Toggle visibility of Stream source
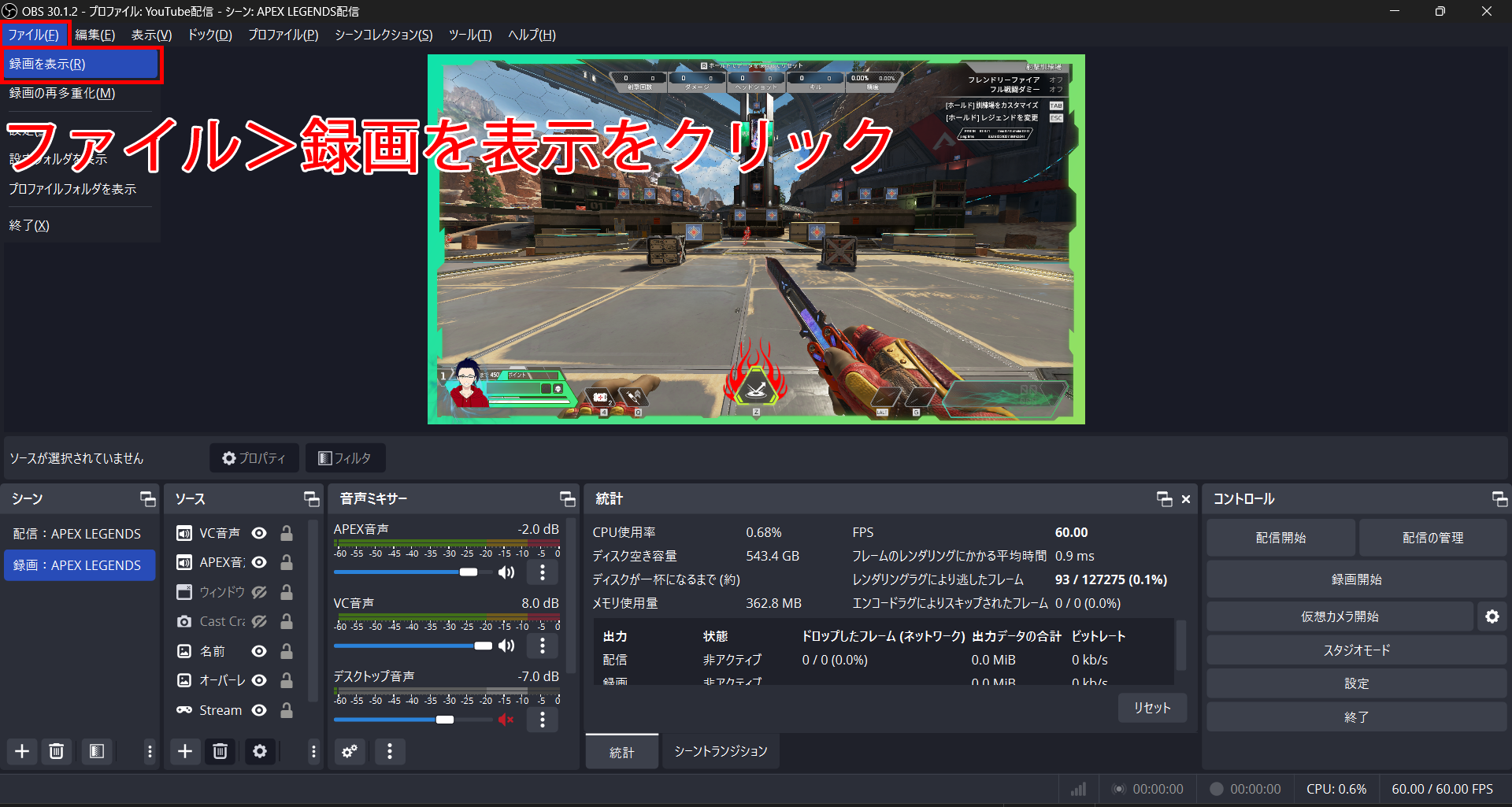 point(259,710)
